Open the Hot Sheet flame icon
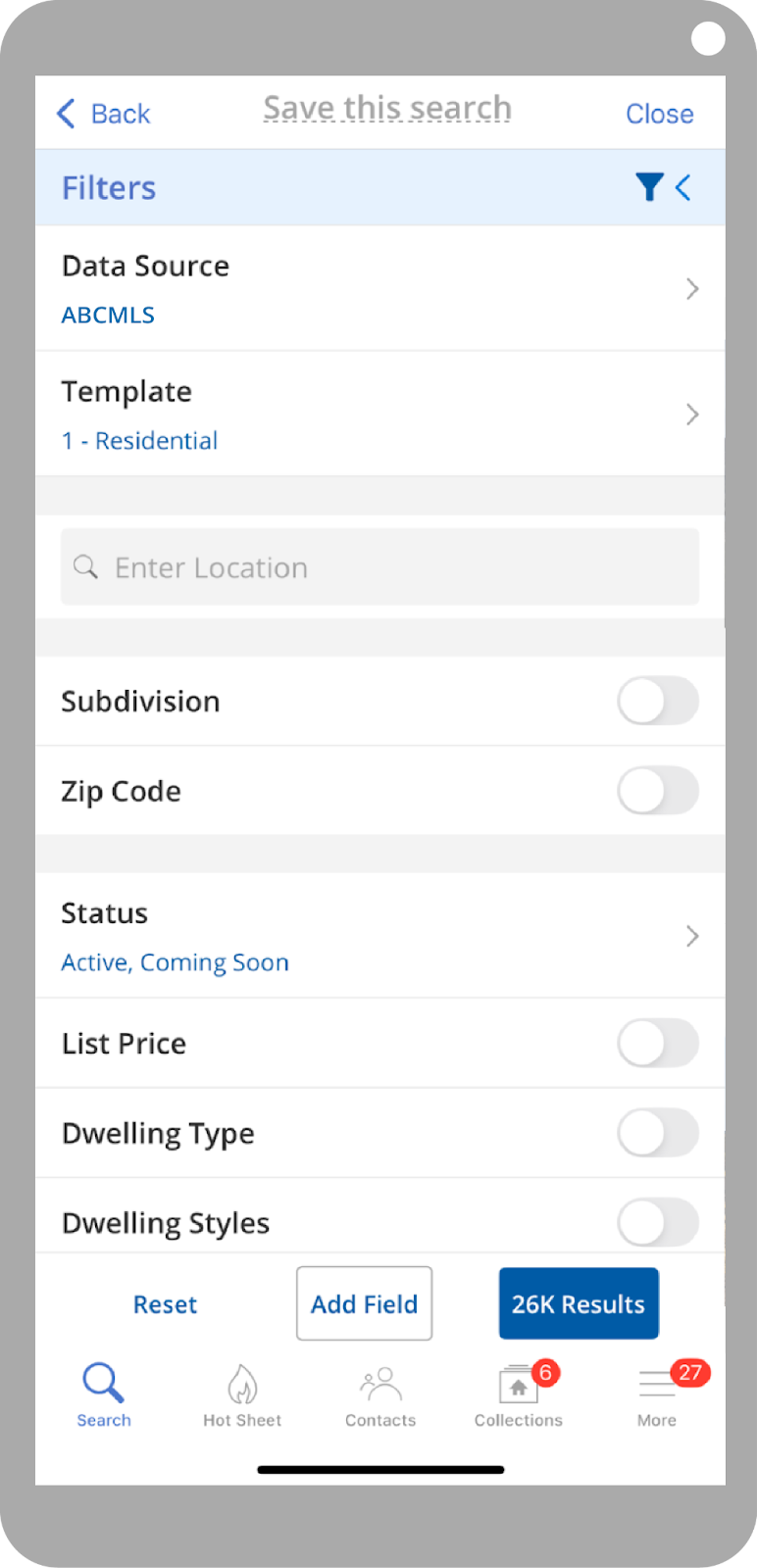 242,1385
